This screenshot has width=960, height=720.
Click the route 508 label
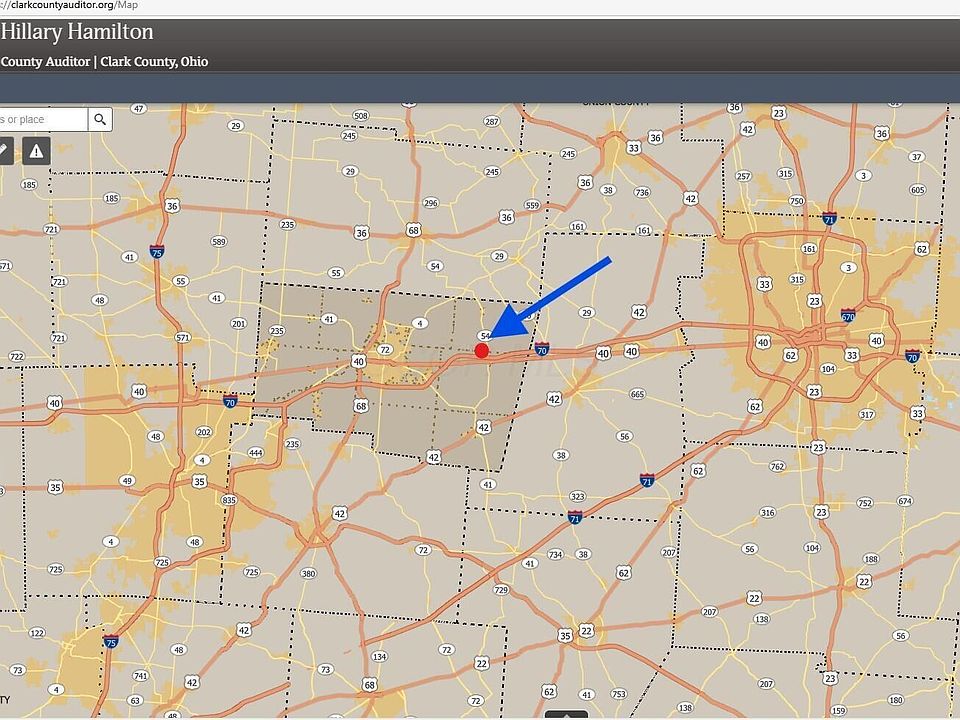coord(361,116)
